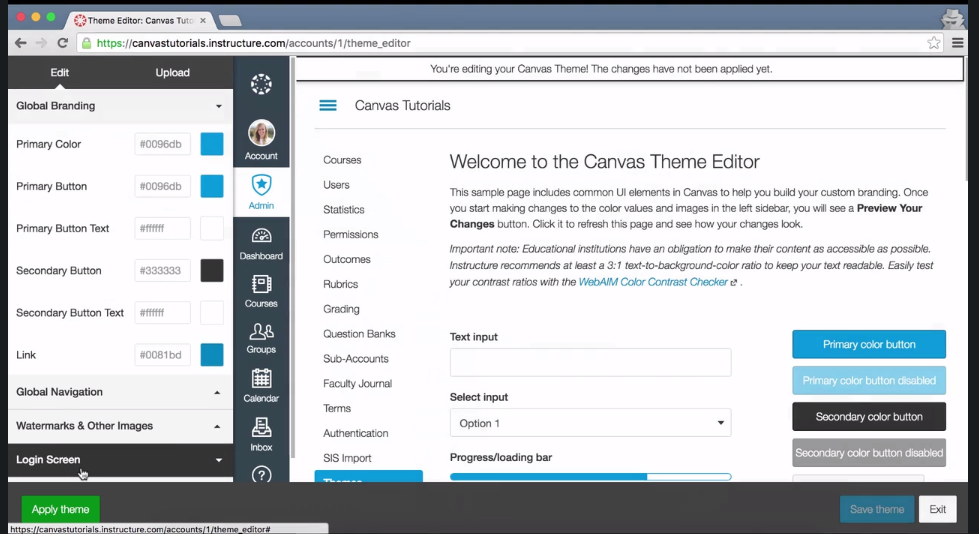979x534 pixels.
Task: Open Authentication in the account menu
Action: click(x=355, y=433)
